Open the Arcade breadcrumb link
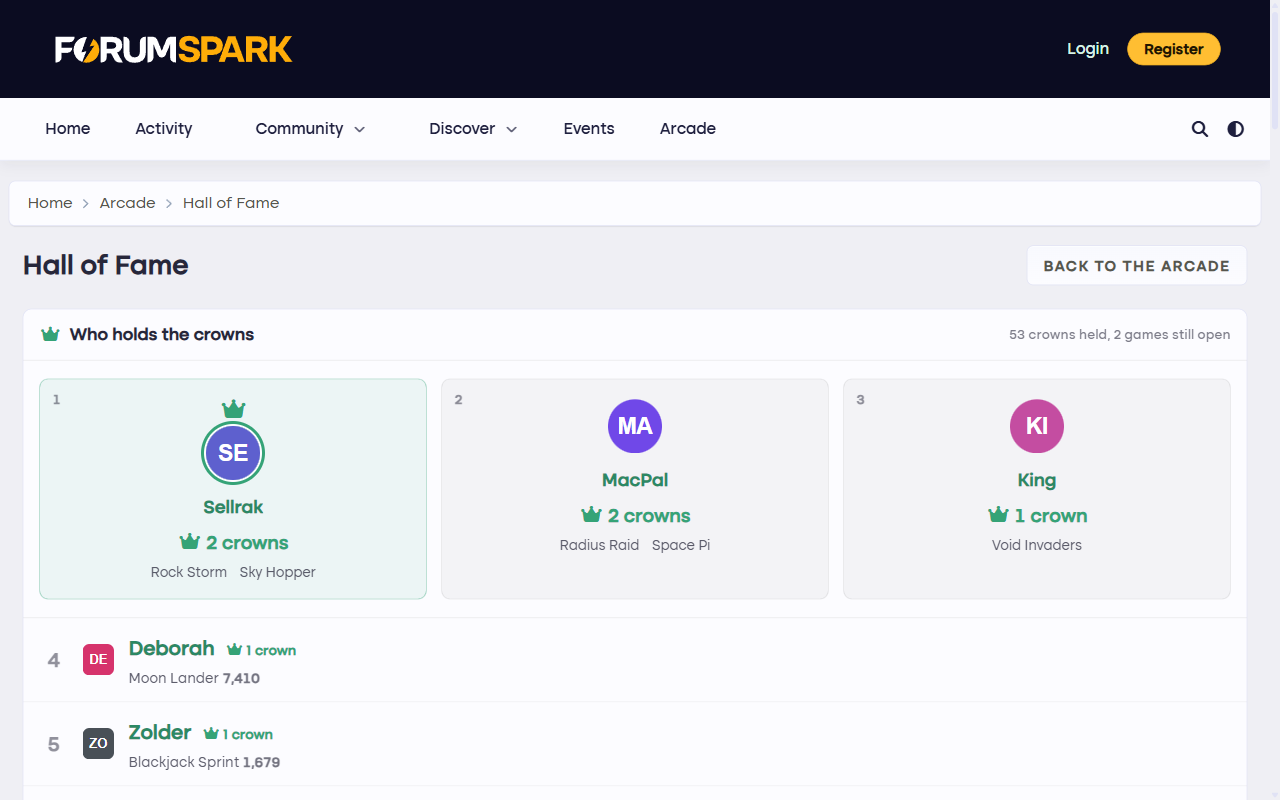This screenshot has height=800, width=1280. tap(127, 203)
